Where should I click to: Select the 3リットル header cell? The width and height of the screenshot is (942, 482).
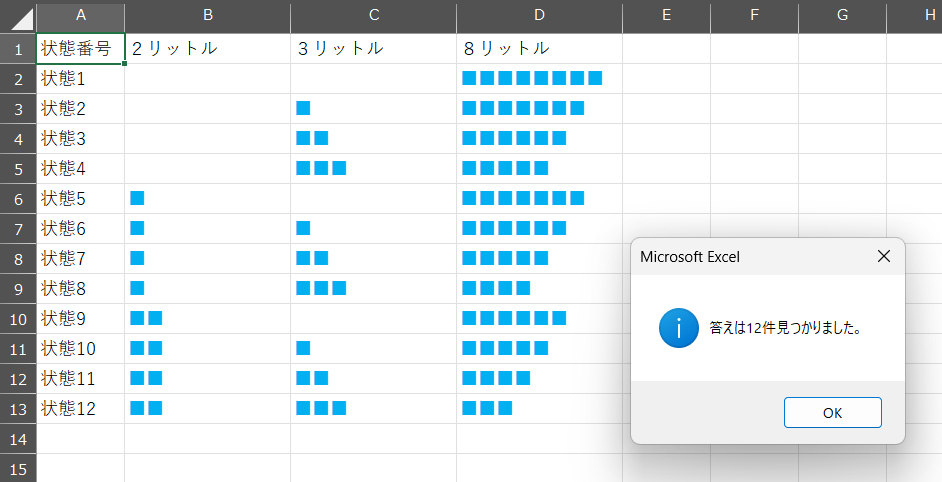pos(374,49)
